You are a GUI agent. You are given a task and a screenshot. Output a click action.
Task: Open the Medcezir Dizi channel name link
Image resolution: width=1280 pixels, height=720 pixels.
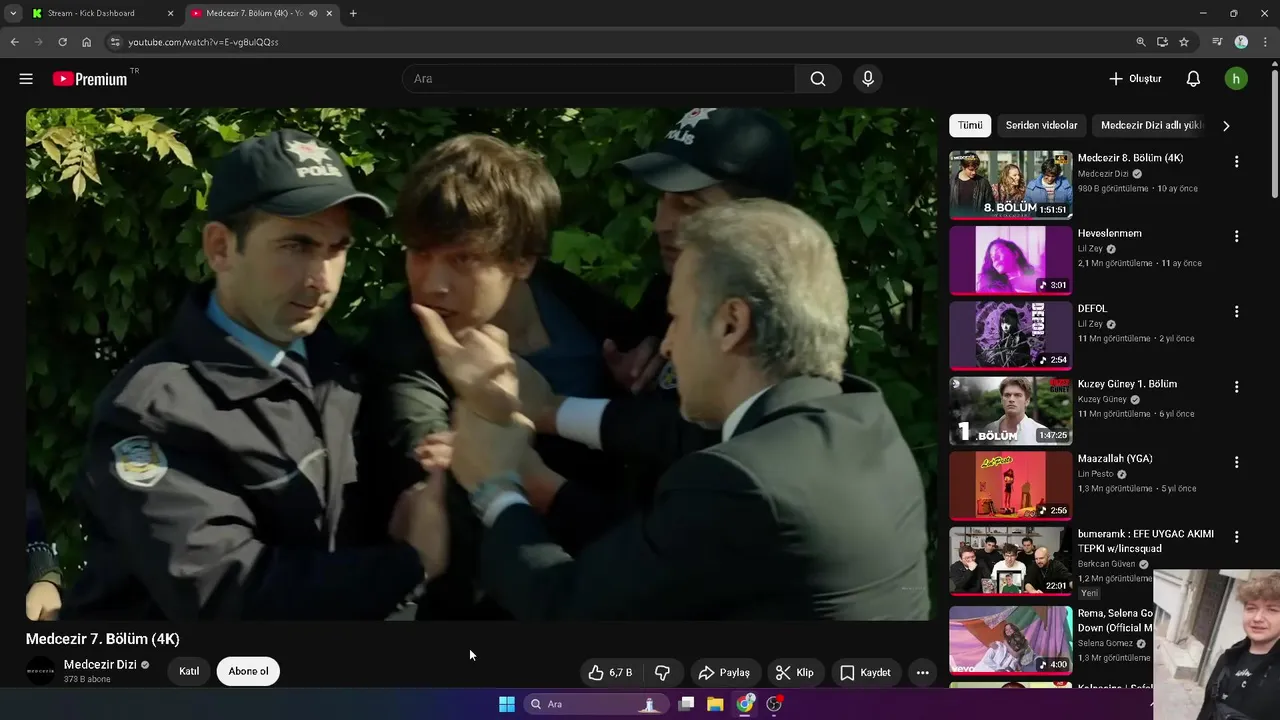point(100,665)
